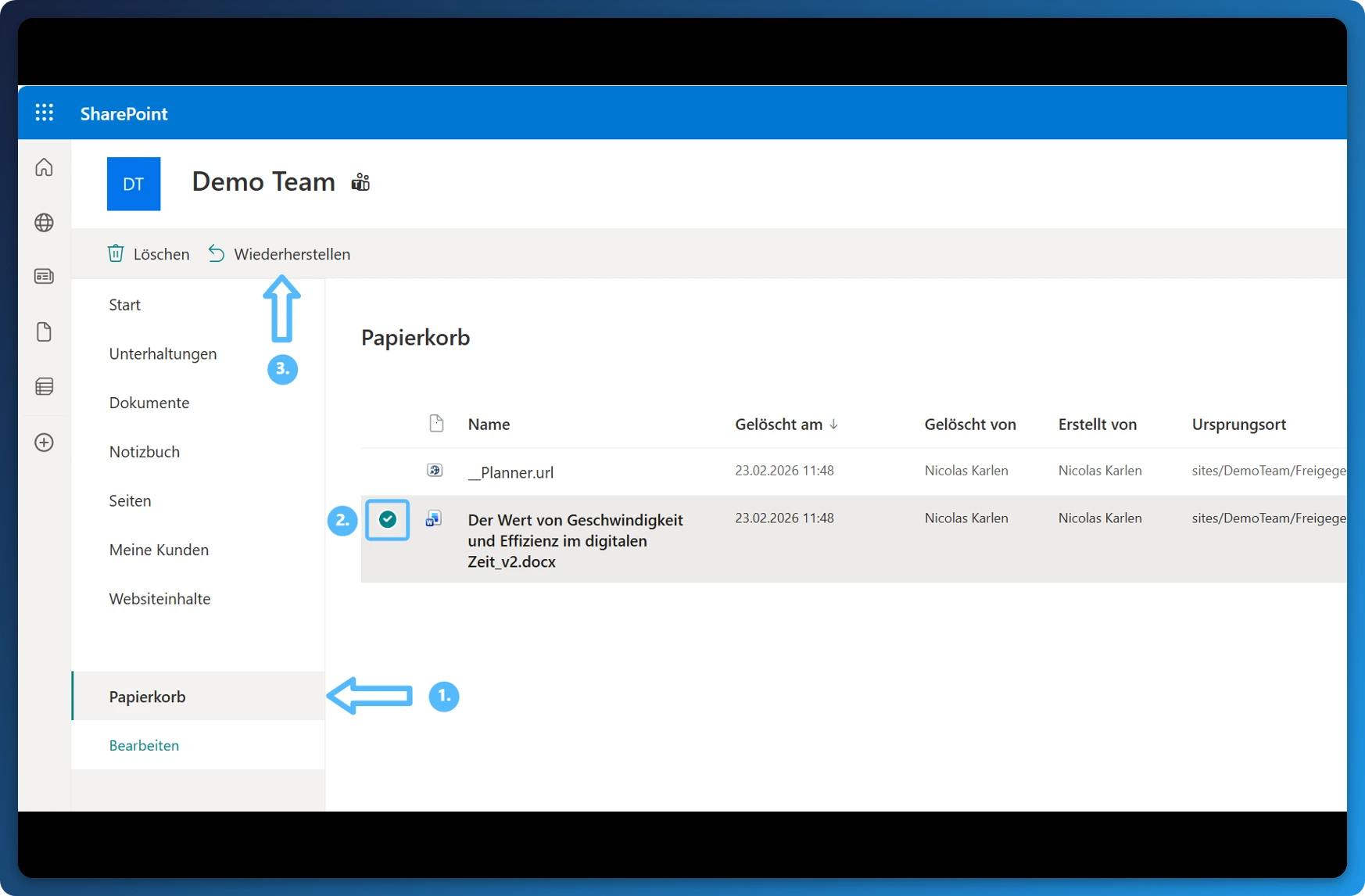
Task: Click the docx row's Erstellt von Nicolas Karlen
Action: pos(1100,518)
